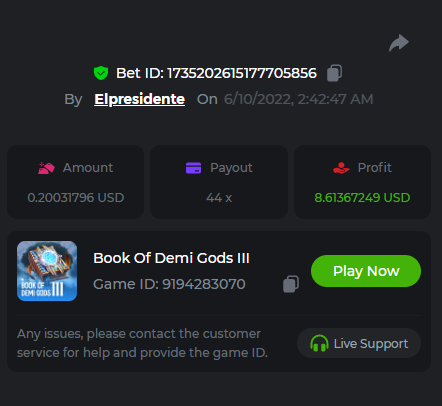Open Live Support chat
The width and height of the screenshot is (442, 406).
359,343
